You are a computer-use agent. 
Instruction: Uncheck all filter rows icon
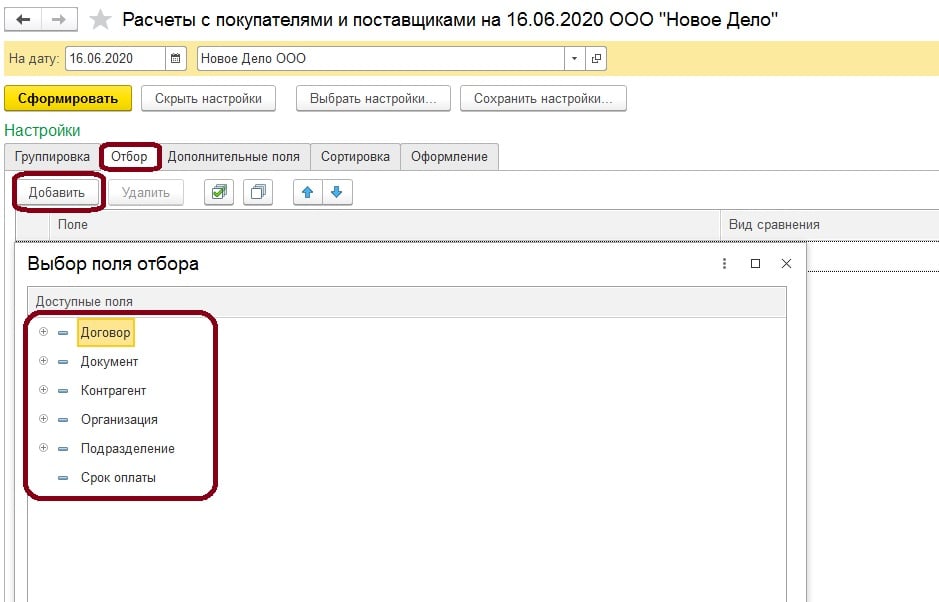click(258, 192)
